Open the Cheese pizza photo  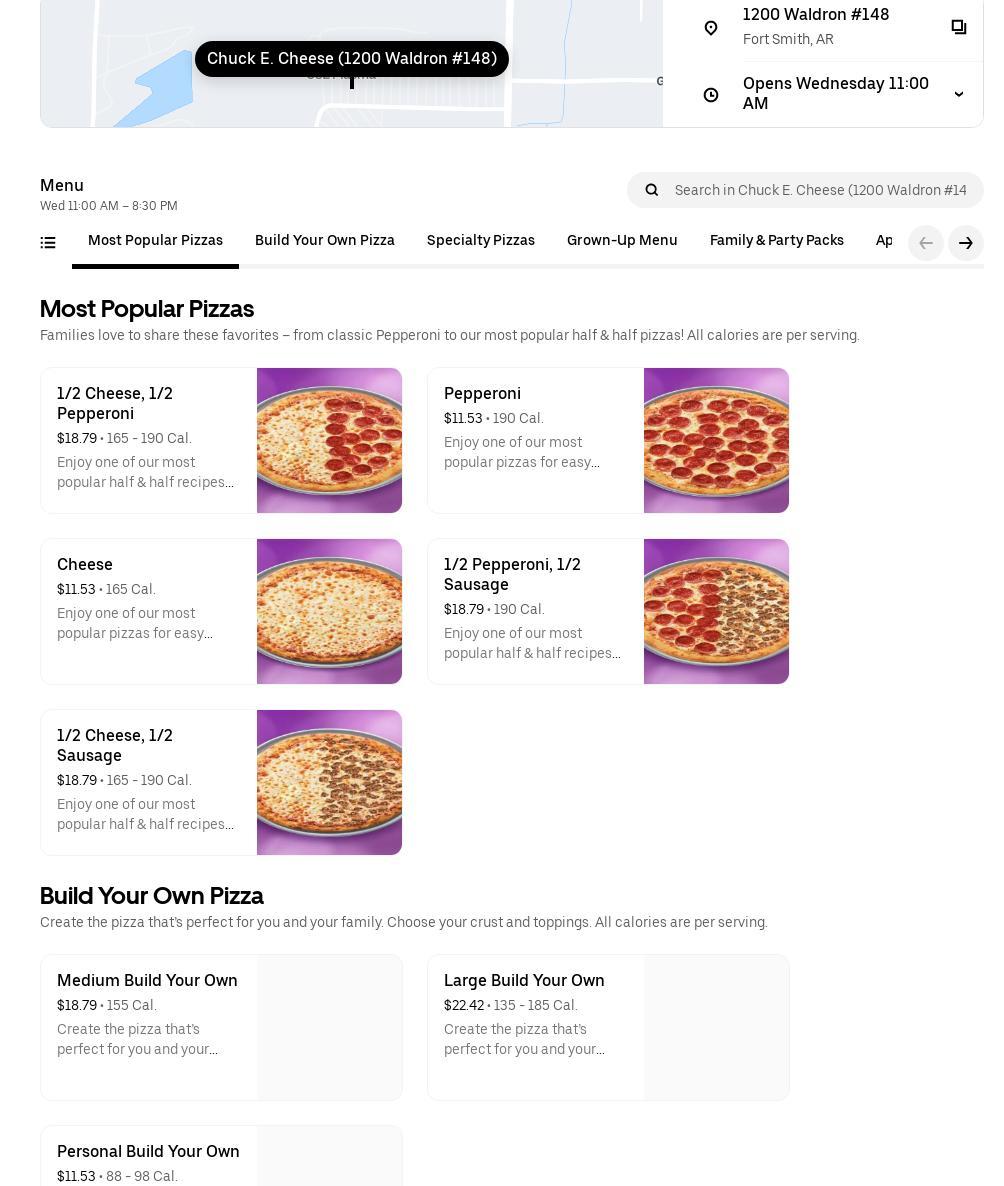[329, 612]
